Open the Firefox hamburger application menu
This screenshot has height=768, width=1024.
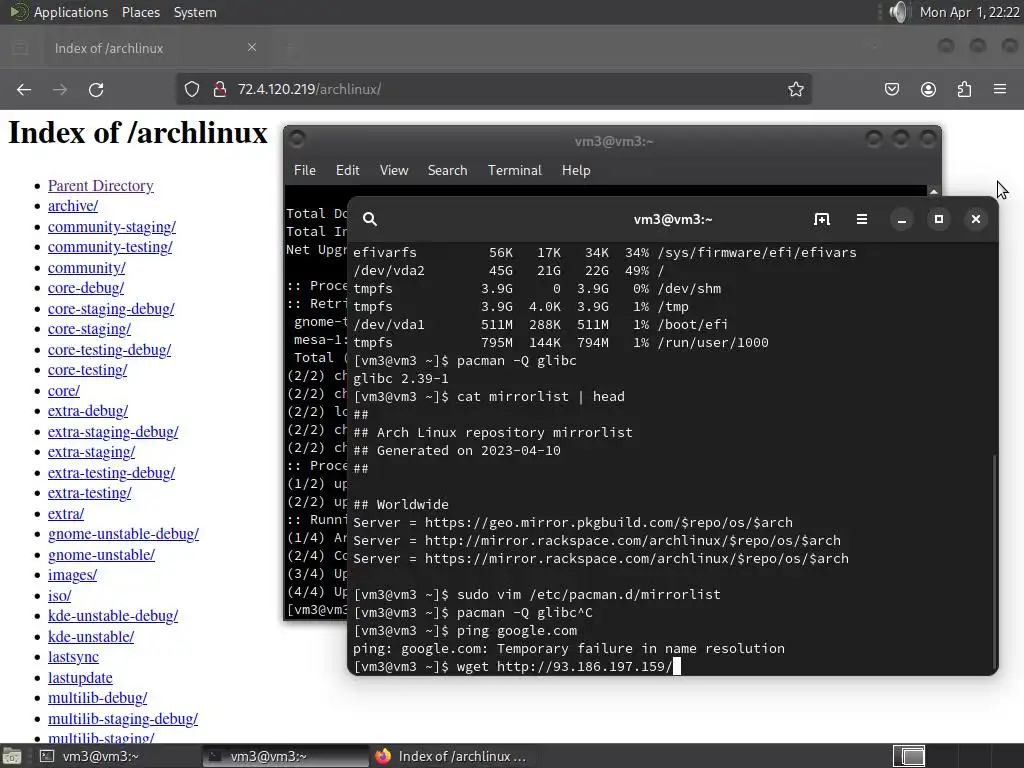pos(1000,89)
